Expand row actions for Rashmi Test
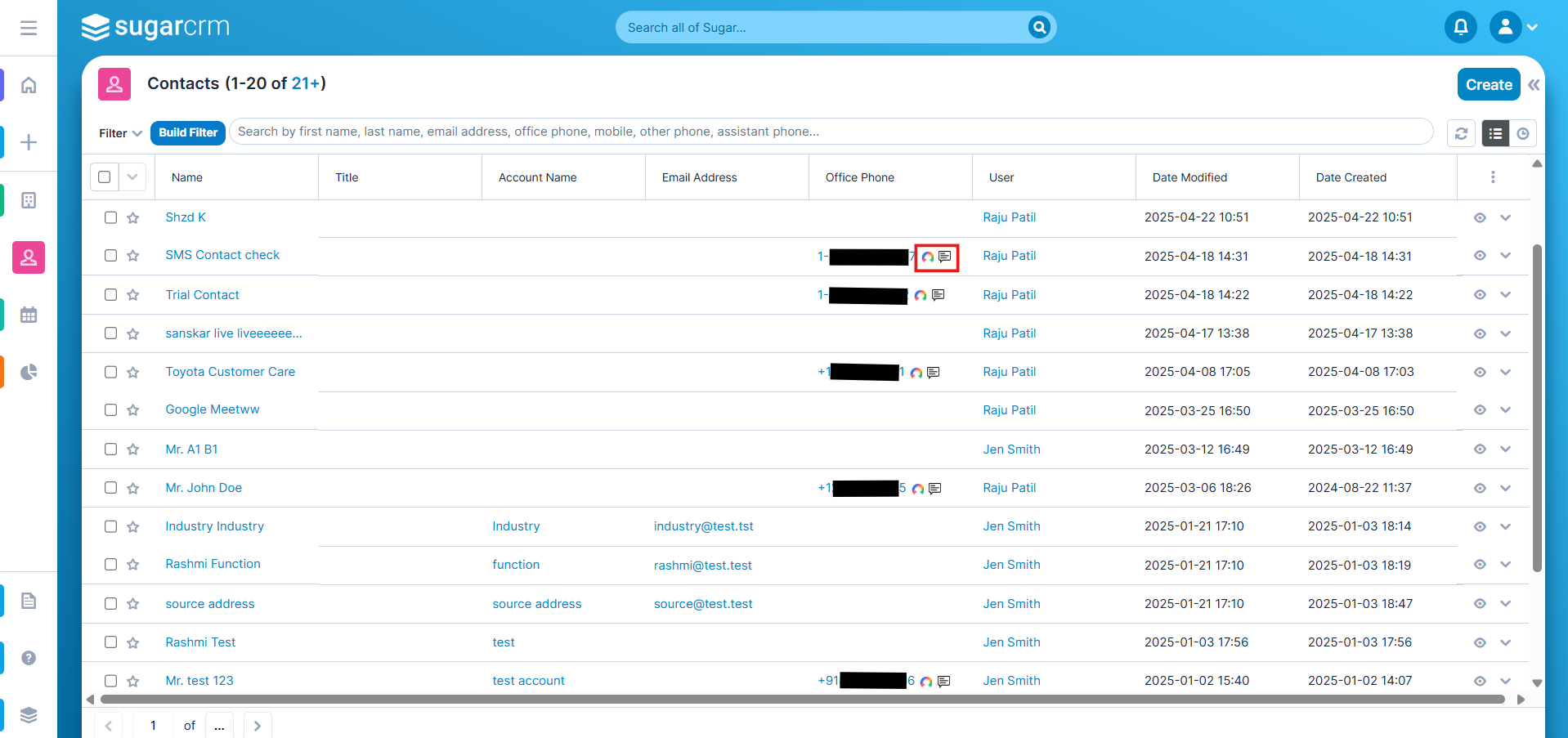The width and height of the screenshot is (1568, 738). point(1506,642)
